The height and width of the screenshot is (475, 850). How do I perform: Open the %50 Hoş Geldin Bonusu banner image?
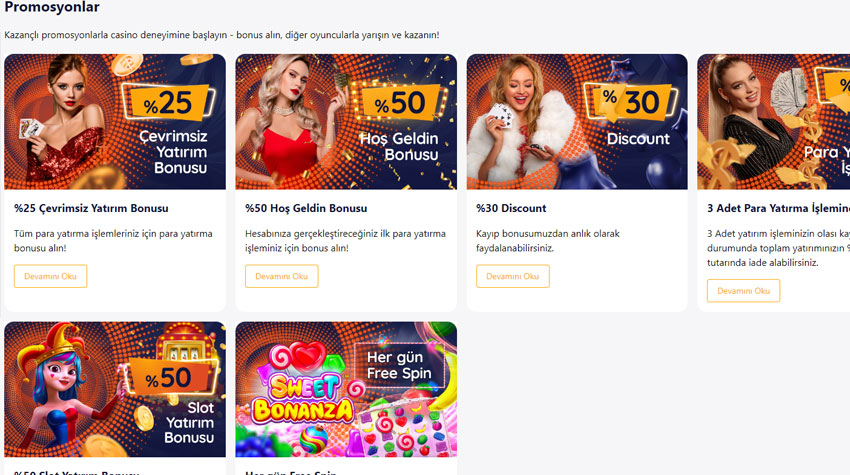click(x=346, y=121)
